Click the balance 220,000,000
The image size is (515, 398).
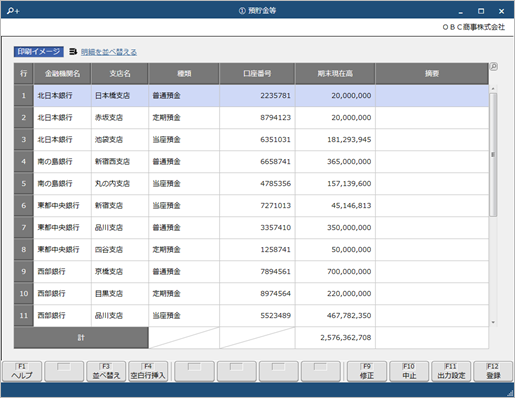(x=349, y=294)
